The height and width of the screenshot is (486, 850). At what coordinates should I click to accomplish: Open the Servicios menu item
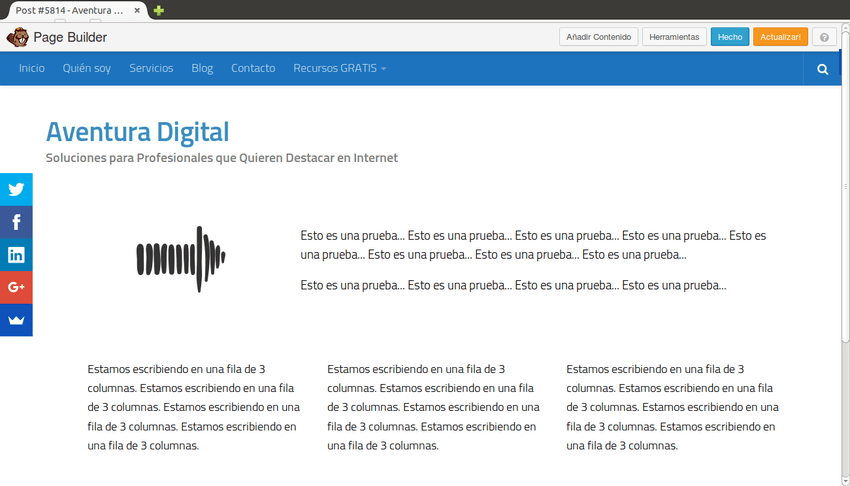pyautogui.click(x=151, y=69)
